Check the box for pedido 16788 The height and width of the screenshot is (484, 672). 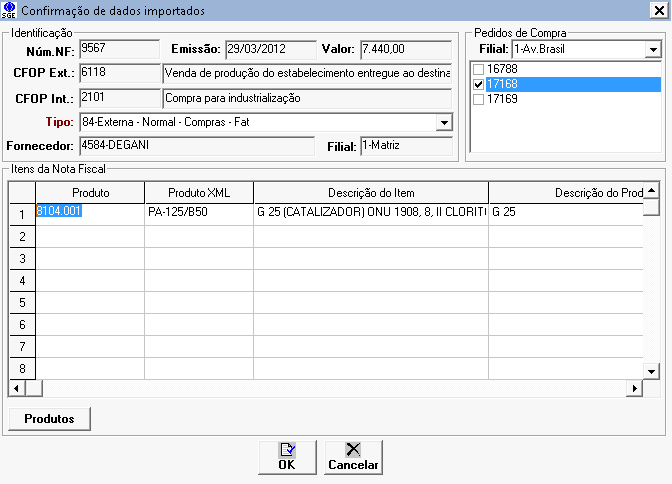point(478,69)
